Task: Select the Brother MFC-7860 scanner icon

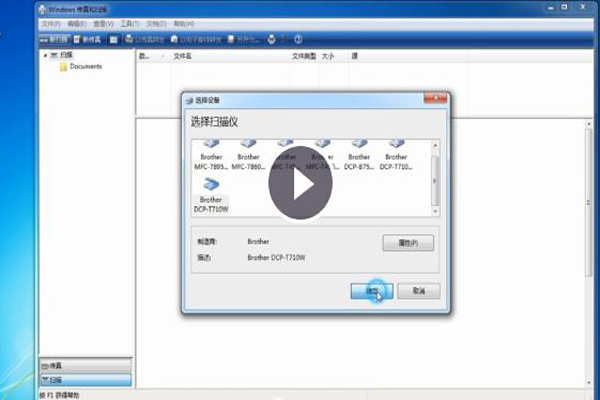Action: click(x=248, y=155)
